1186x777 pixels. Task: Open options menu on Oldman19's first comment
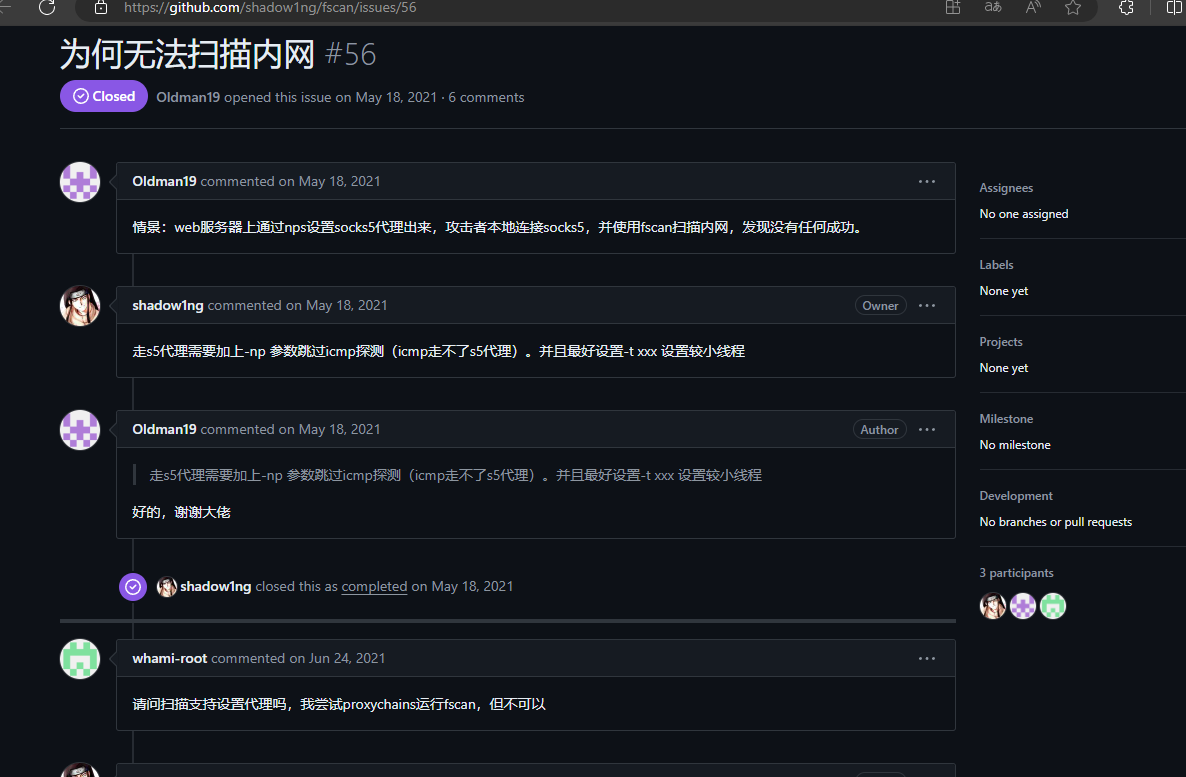(x=927, y=182)
